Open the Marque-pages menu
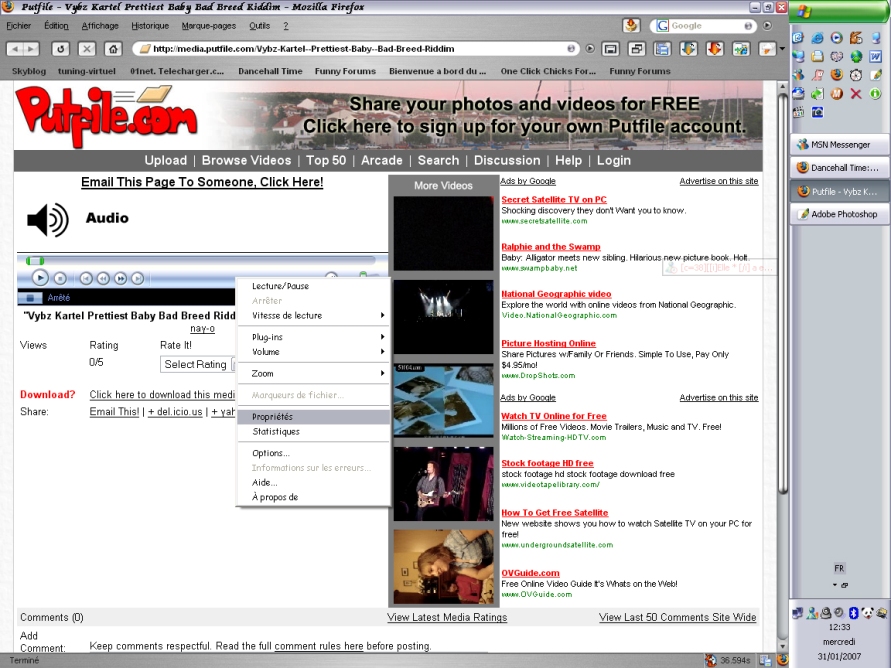 209,26
